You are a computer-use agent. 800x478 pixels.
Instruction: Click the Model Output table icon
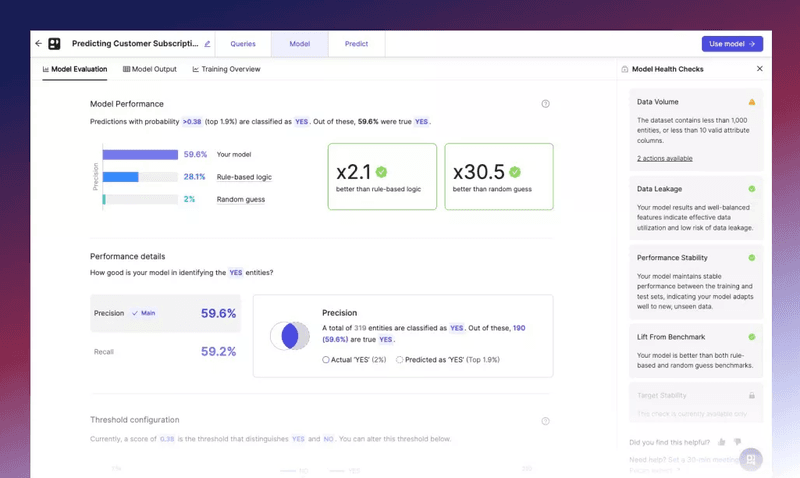[x=127, y=69]
